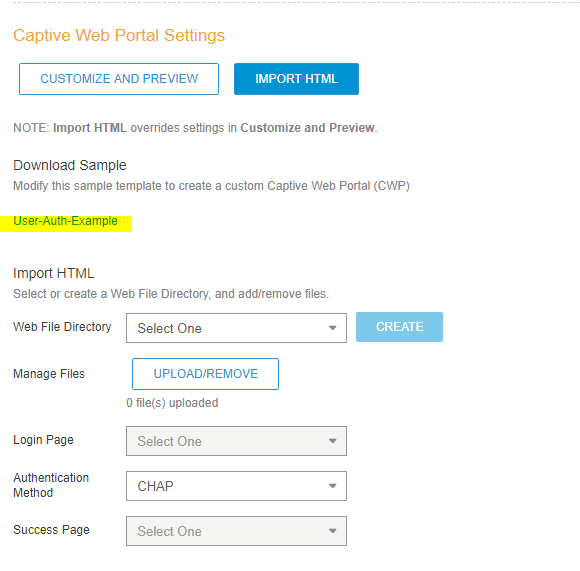Click the Success Page dropdown arrow
Screen dimensions: 580x571
pos(333,531)
